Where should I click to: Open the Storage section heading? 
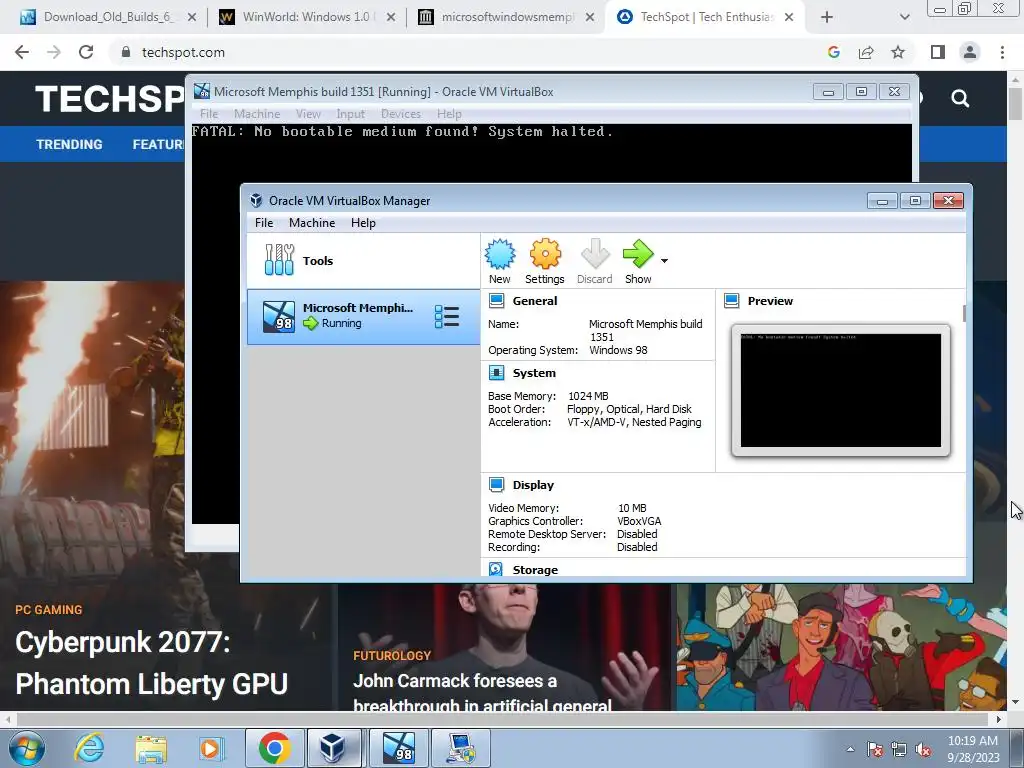click(535, 570)
